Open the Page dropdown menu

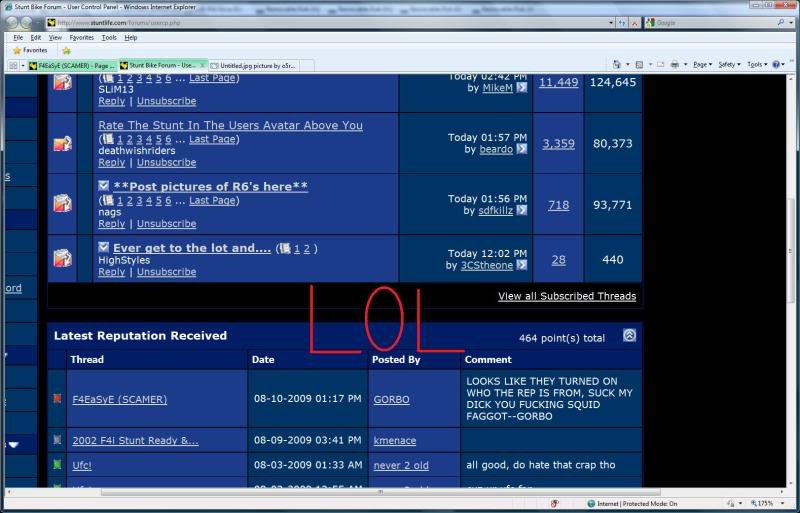coord(703,64)
